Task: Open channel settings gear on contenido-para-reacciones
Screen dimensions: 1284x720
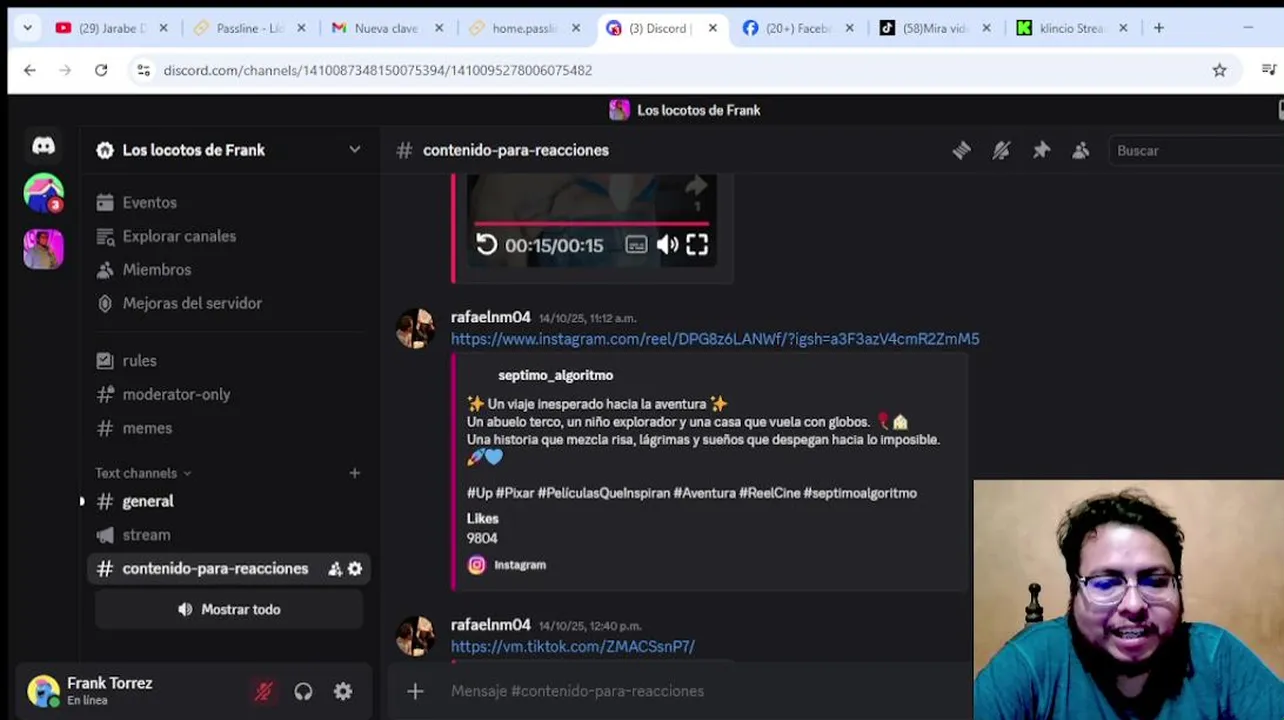Action: pos(354,569)
